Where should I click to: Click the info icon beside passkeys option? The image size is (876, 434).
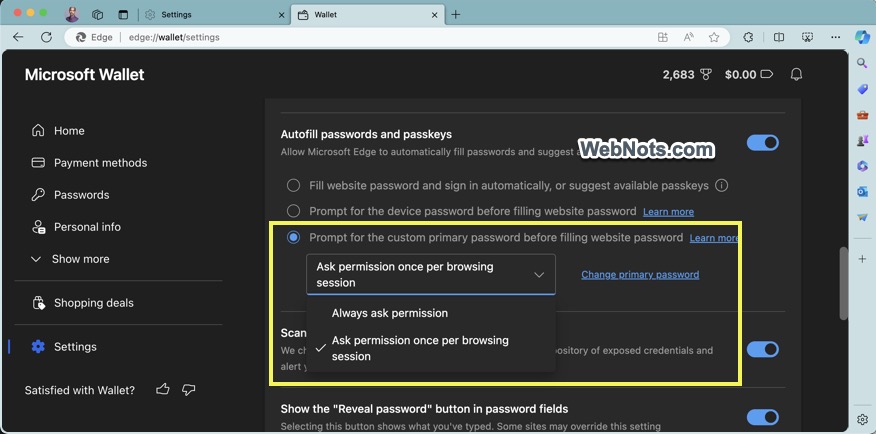coord(721,185)
